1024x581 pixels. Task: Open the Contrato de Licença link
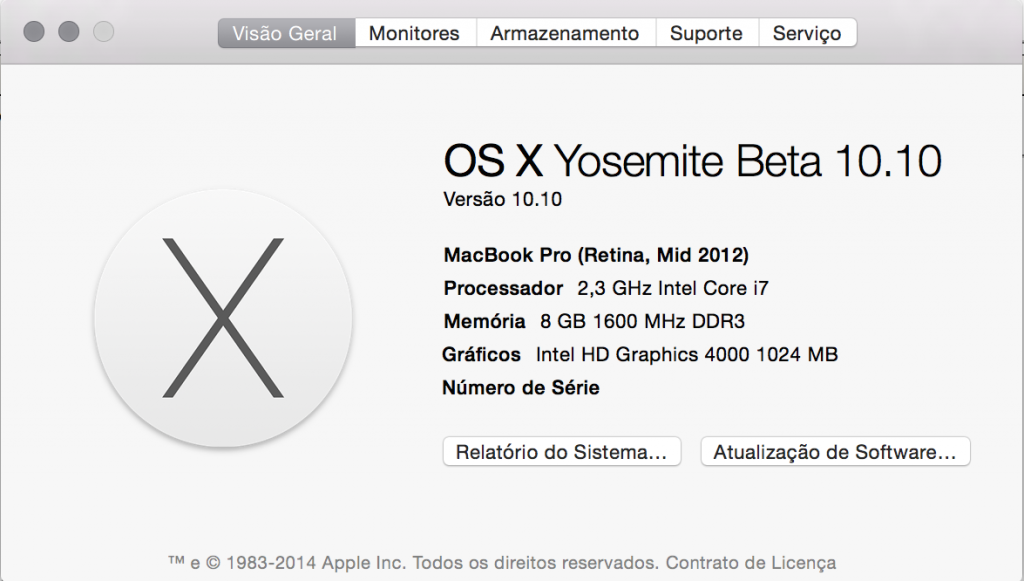click(x=750, y=563)
